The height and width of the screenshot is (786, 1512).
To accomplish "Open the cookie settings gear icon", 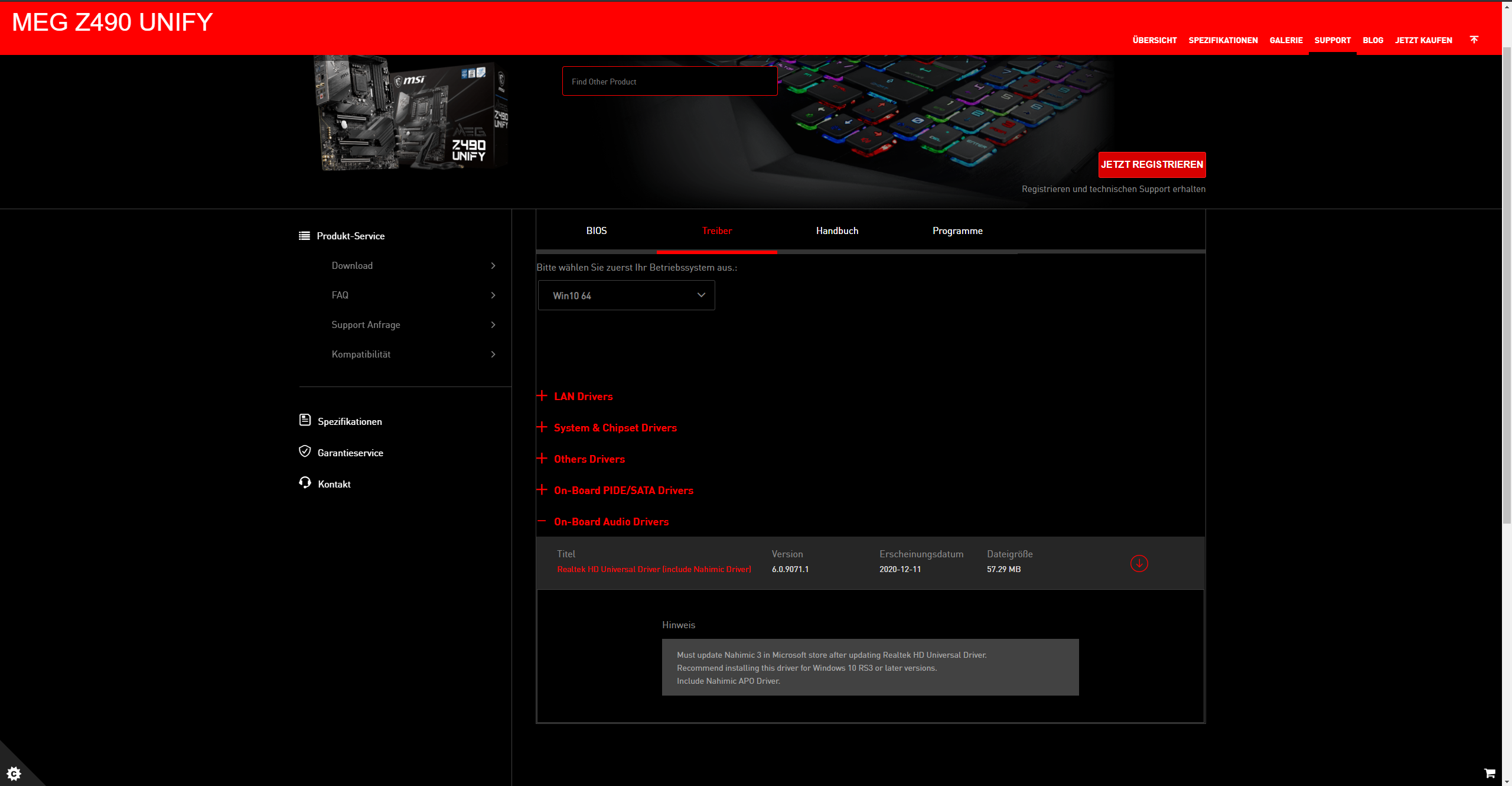I will [14, 773].
